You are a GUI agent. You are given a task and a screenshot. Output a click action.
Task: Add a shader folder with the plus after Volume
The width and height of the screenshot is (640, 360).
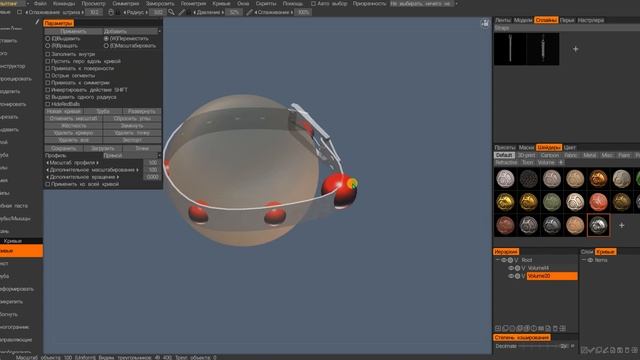[561, 162]
